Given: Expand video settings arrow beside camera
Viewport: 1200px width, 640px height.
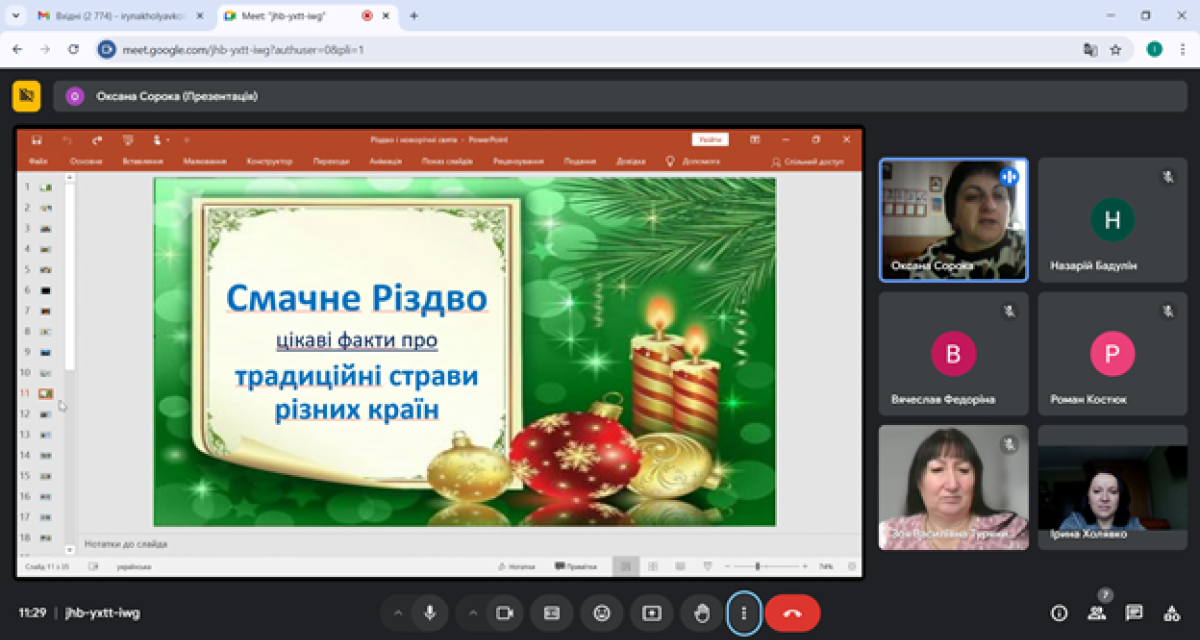Looking at the screenshot, I should 473,613.
